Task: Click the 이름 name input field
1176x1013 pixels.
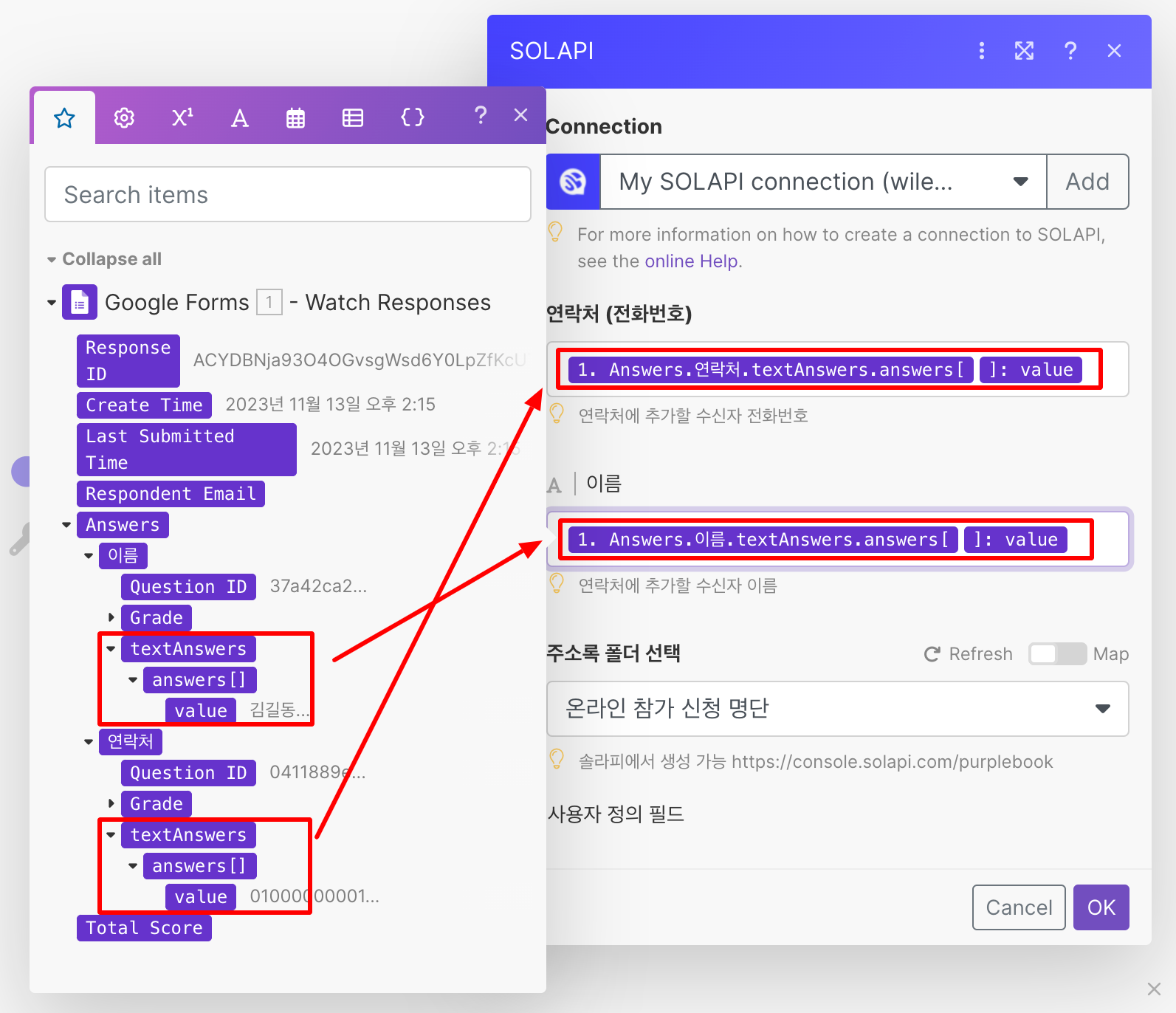Action: [x=838, y=539]
